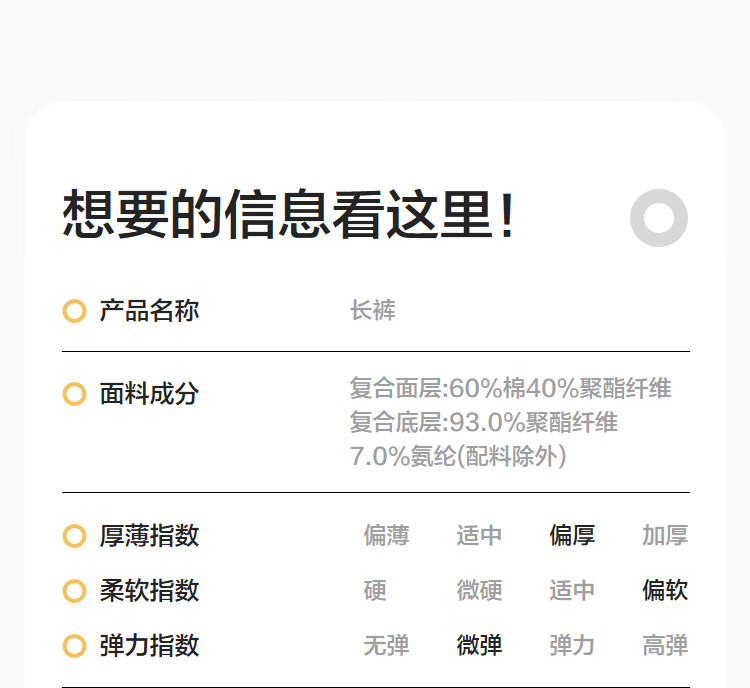Click the yellow circle beside 柔软指数

74,590
